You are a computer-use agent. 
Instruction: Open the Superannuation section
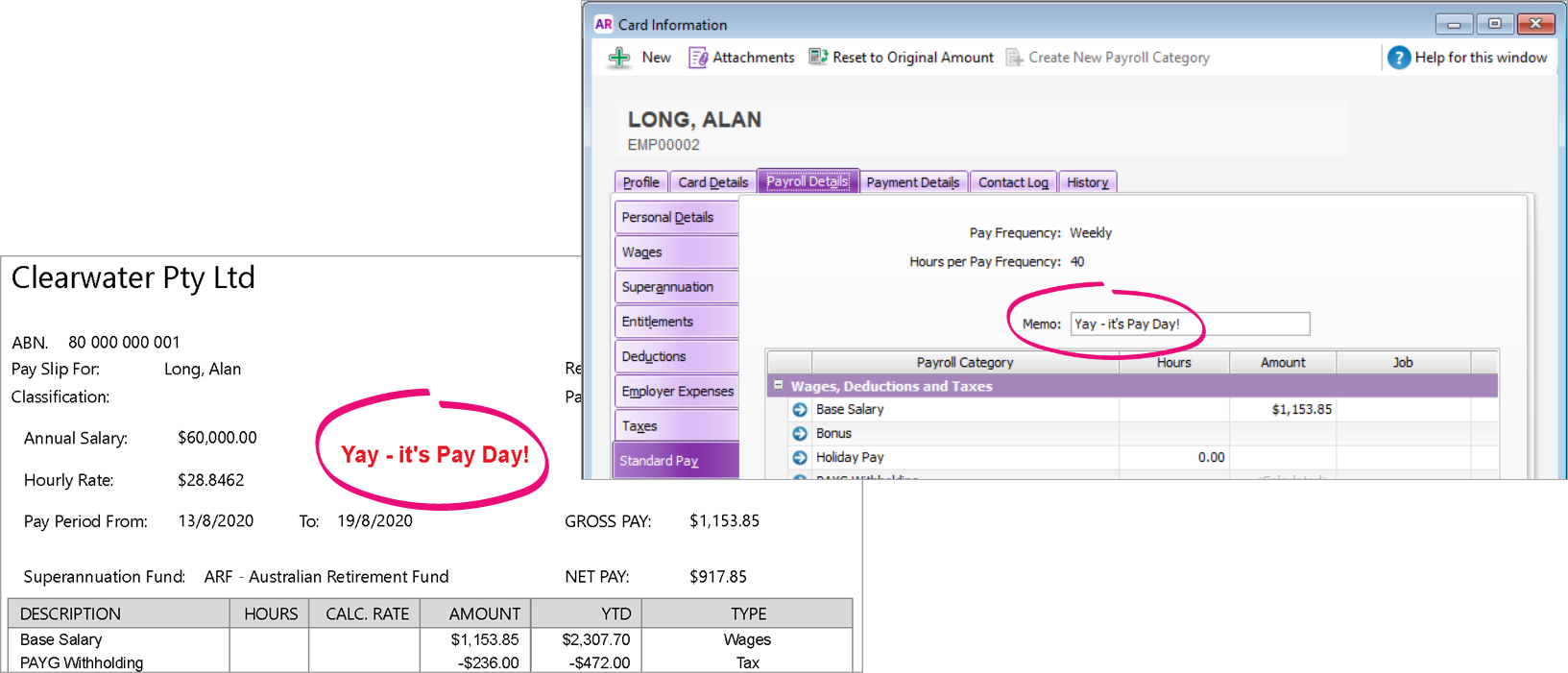[676, 287]
